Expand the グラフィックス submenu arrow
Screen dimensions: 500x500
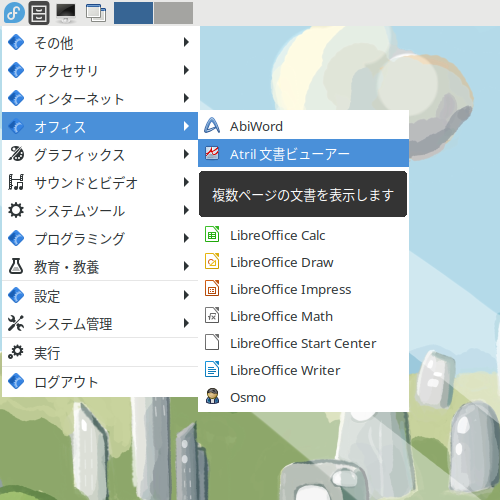tap(186, 154)
